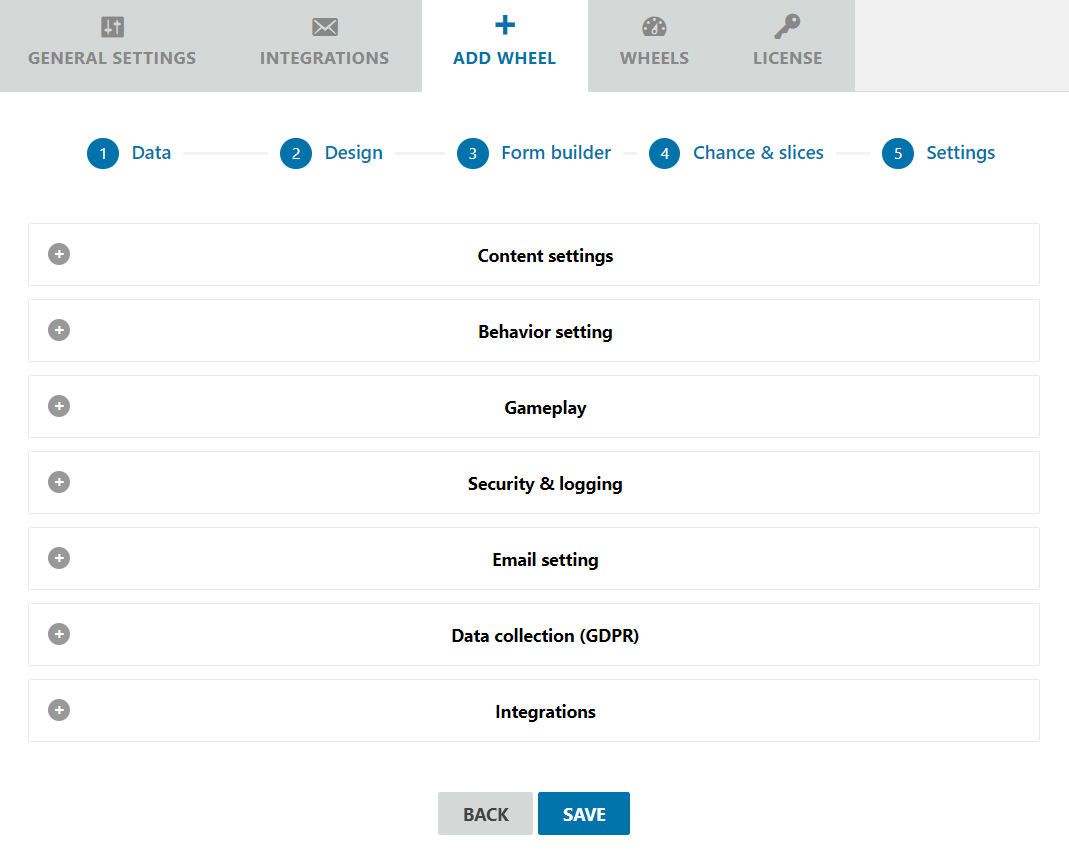Open the Form builder step link

(556, 153)
